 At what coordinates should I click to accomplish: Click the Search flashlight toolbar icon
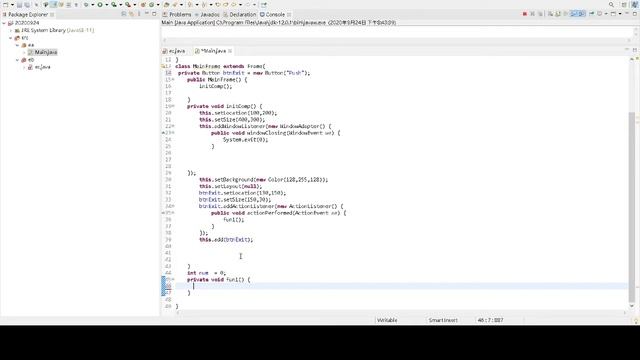(175, 4)
